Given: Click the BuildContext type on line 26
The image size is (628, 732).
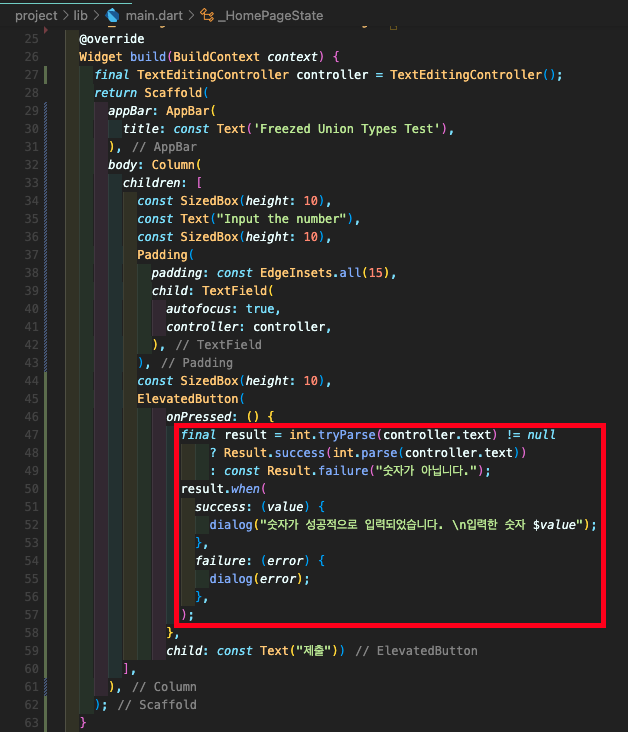Looking at the screenshot, I should (x=216, y=57).
